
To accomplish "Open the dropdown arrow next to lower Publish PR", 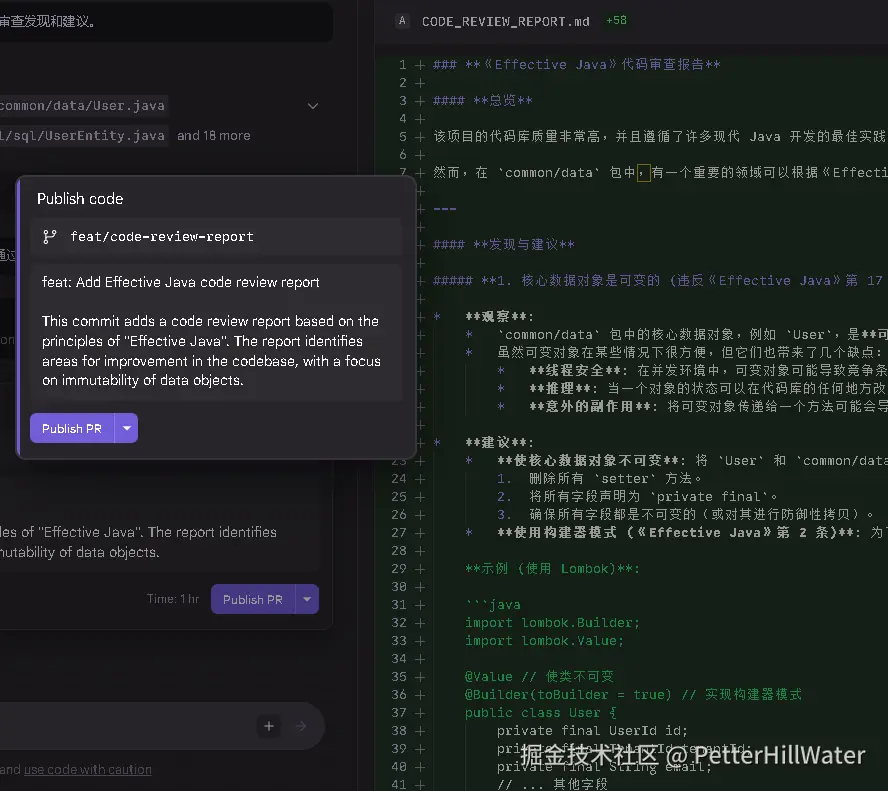I will [307, 600].
